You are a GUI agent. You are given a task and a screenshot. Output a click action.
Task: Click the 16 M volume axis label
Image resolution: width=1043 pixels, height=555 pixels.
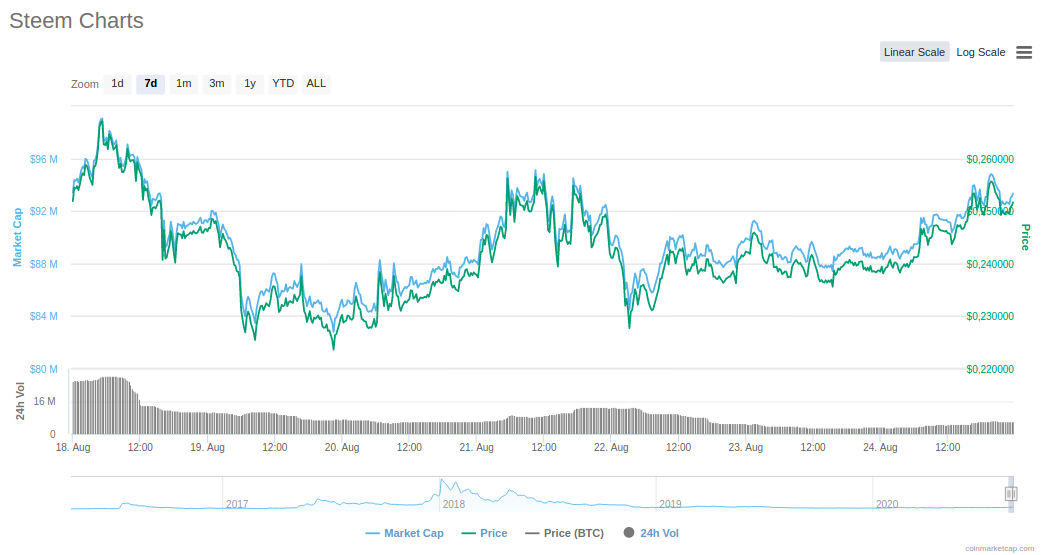tap(45, 401)
